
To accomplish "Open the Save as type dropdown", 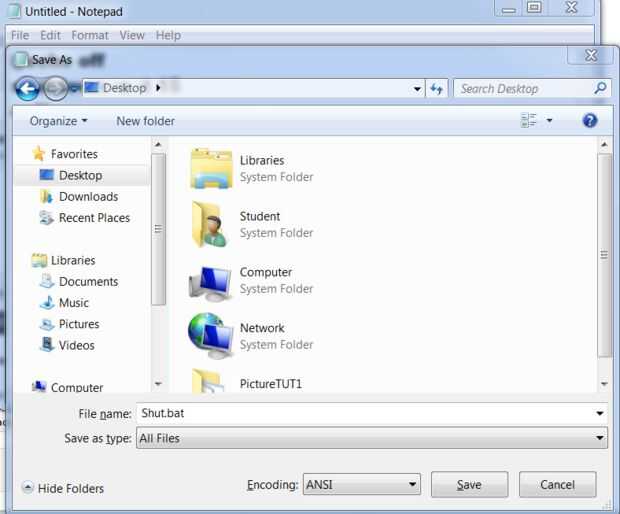I will coord(599,438).
